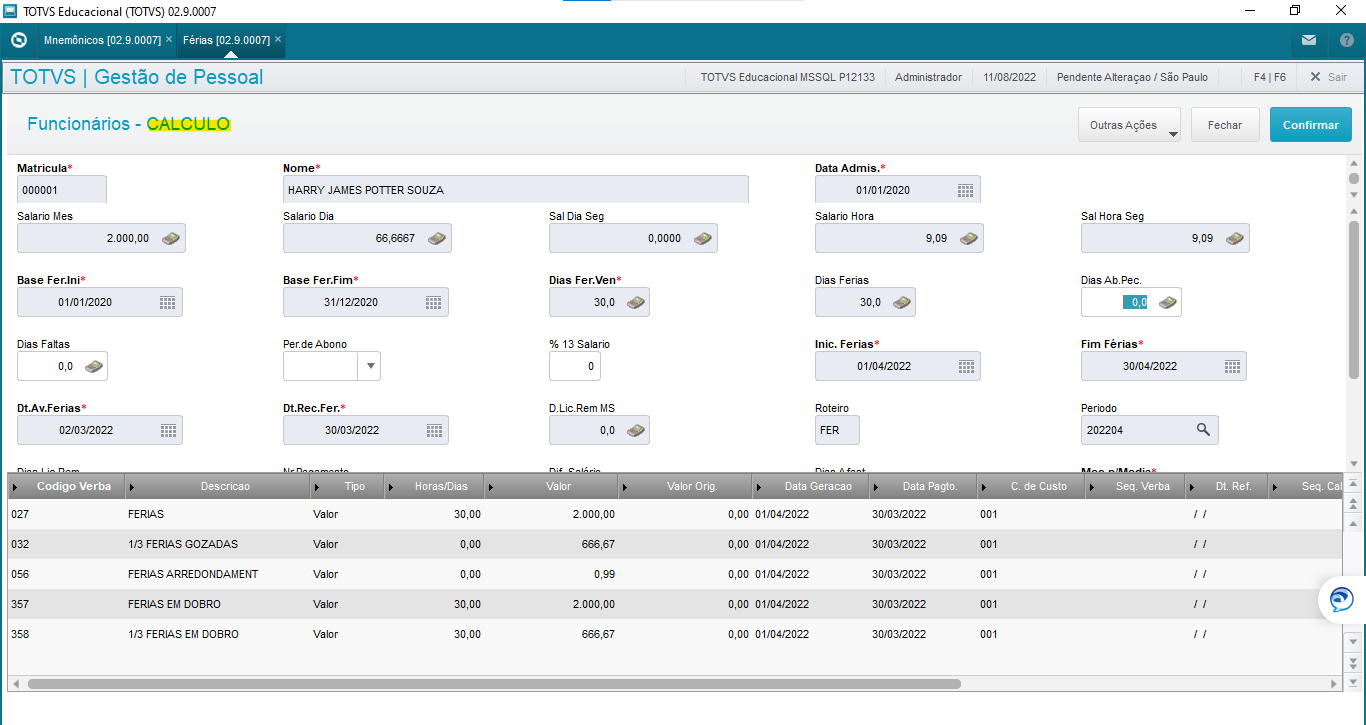
Task: Click the Fechar button
Action: tap(1225, 125)
